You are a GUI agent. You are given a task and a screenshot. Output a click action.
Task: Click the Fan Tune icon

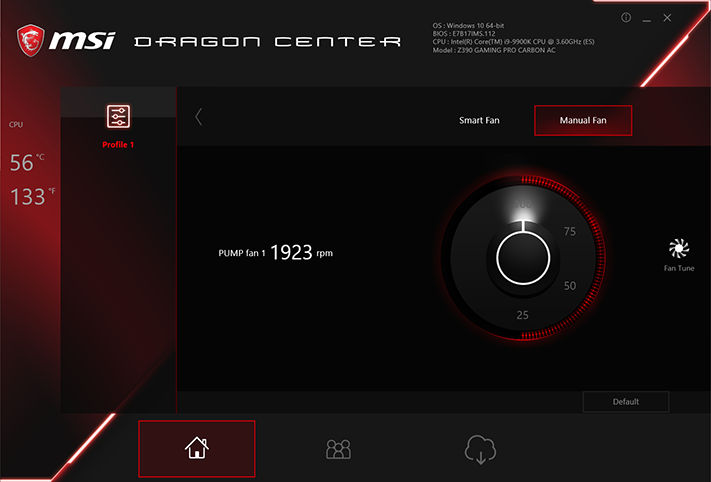point(679,248)
